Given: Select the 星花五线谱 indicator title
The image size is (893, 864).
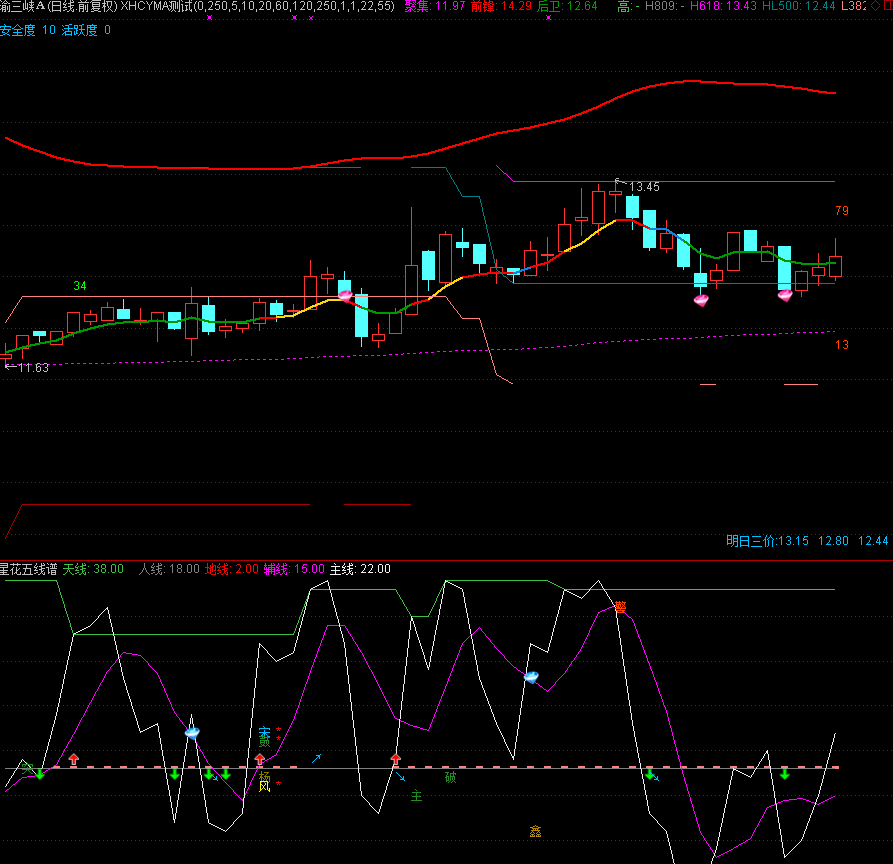Looking at the screenshot, I should tap(28, 569).
